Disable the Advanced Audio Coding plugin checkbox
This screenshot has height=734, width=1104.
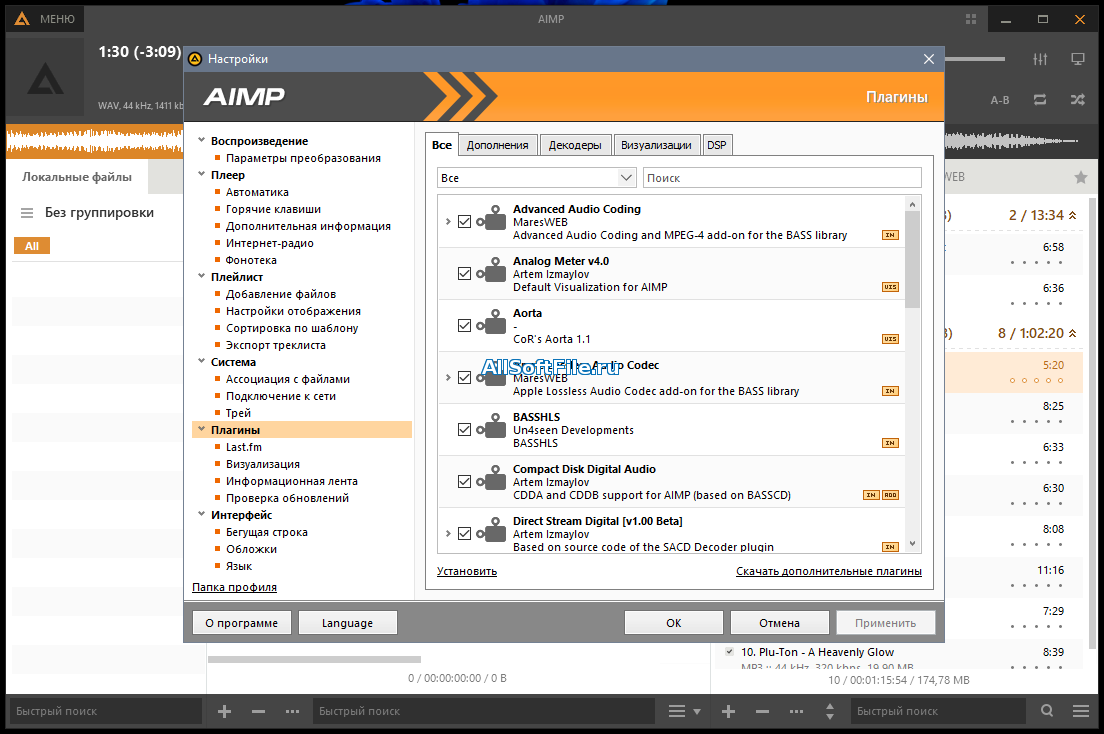tap(464, 221)
